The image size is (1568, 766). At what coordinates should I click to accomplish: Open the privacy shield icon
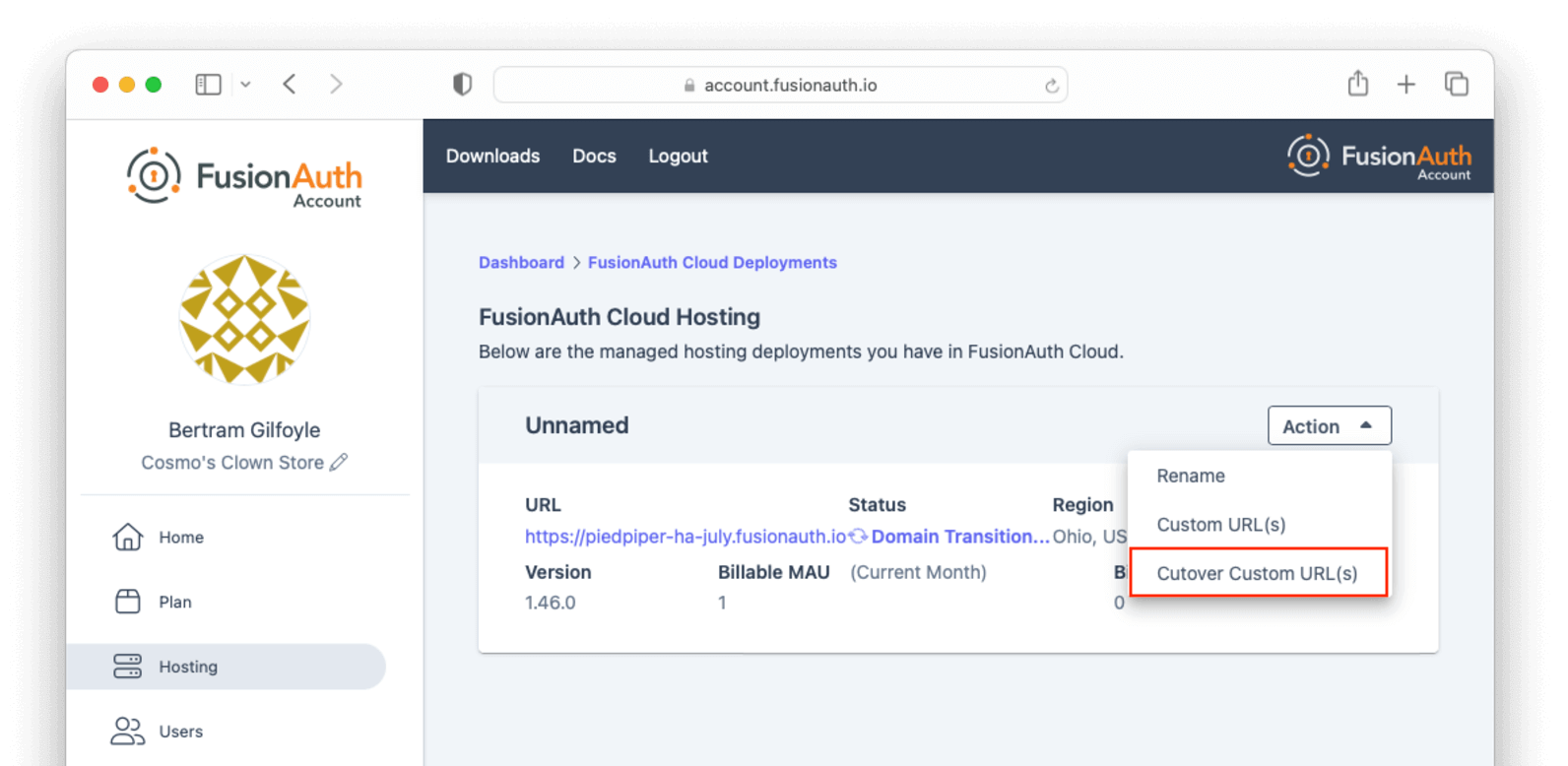462,85
